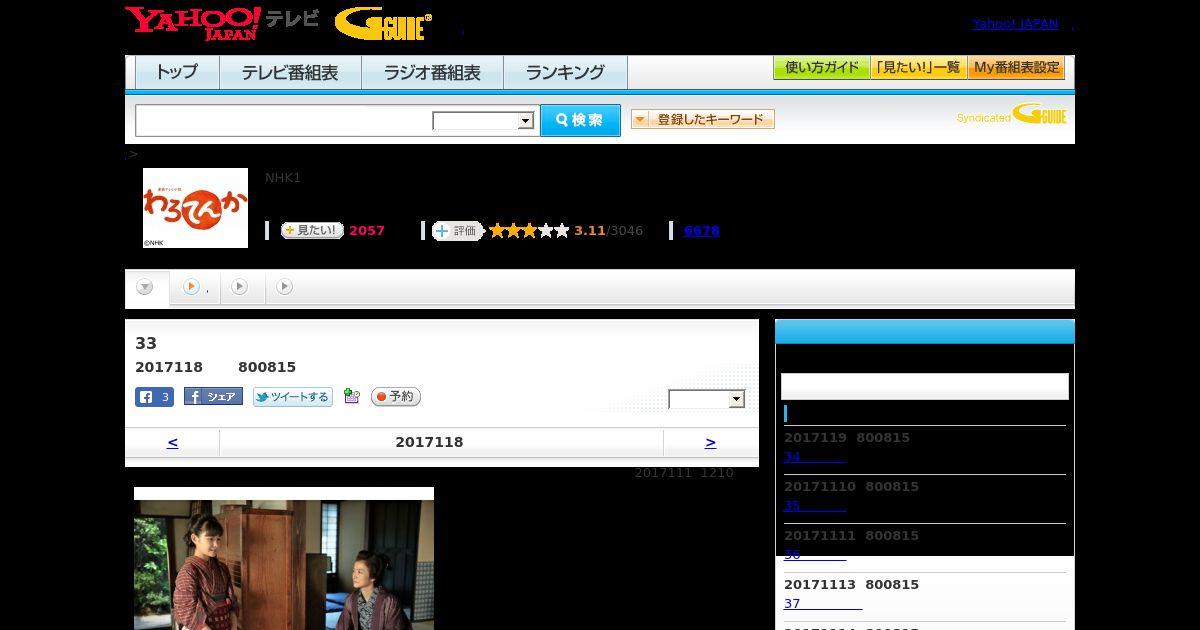Open the テレビ番組表 tab
1200x630 pixels.
click(x=290, y=73)
